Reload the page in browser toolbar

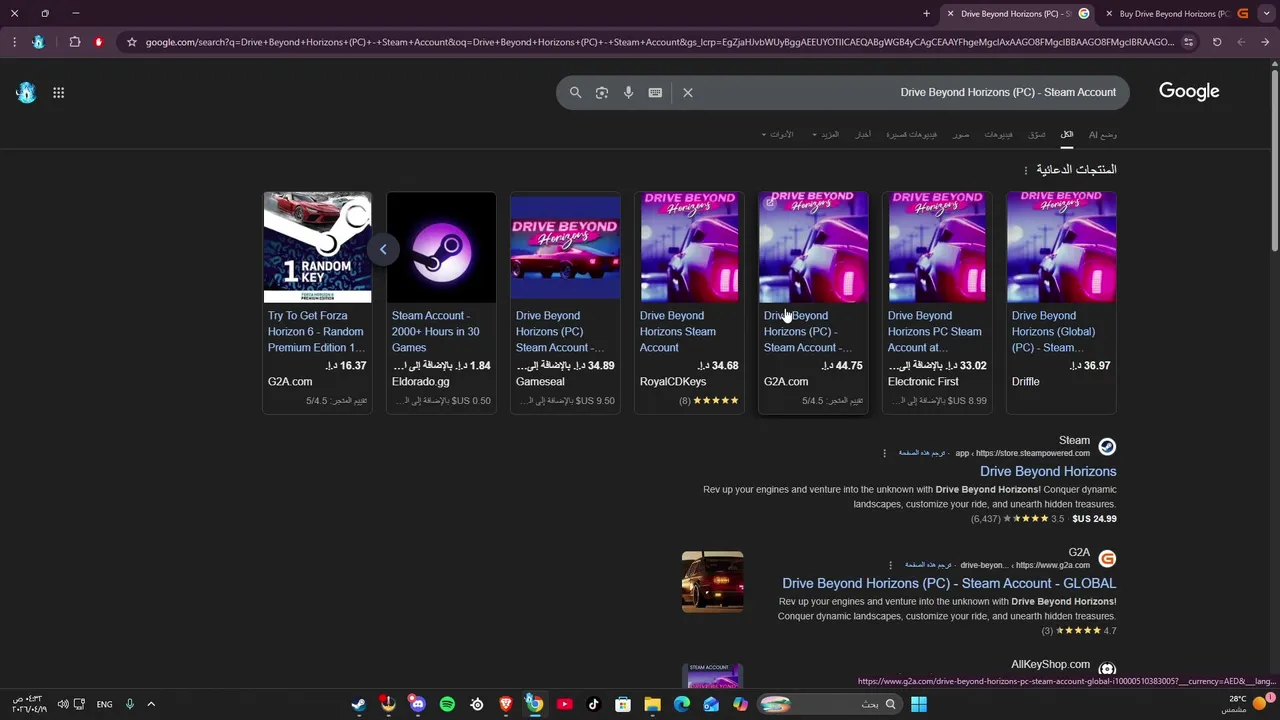[x=1217, y=42]
